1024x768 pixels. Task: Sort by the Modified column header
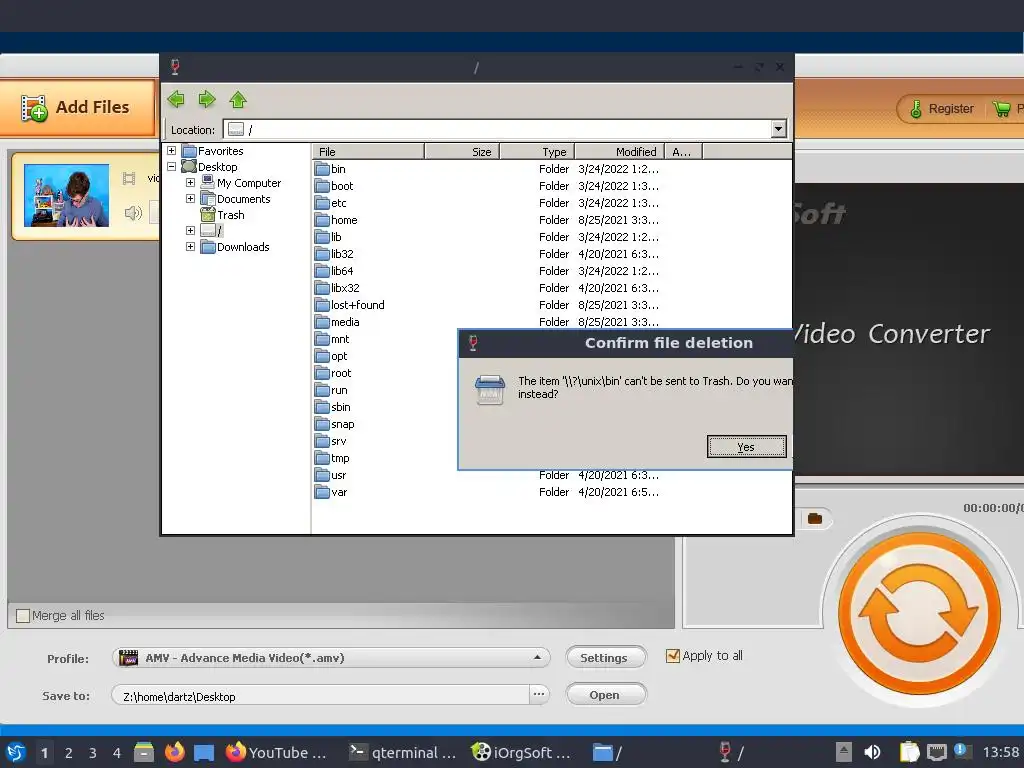point(620,152)
